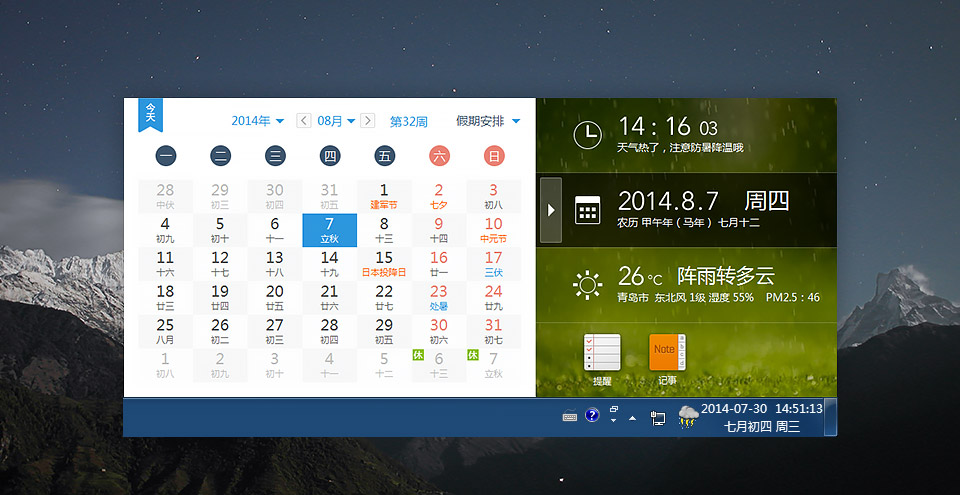Collapse panel using the side arrow tab
This screenshot has width=960, height=495.
pos(551,210)
